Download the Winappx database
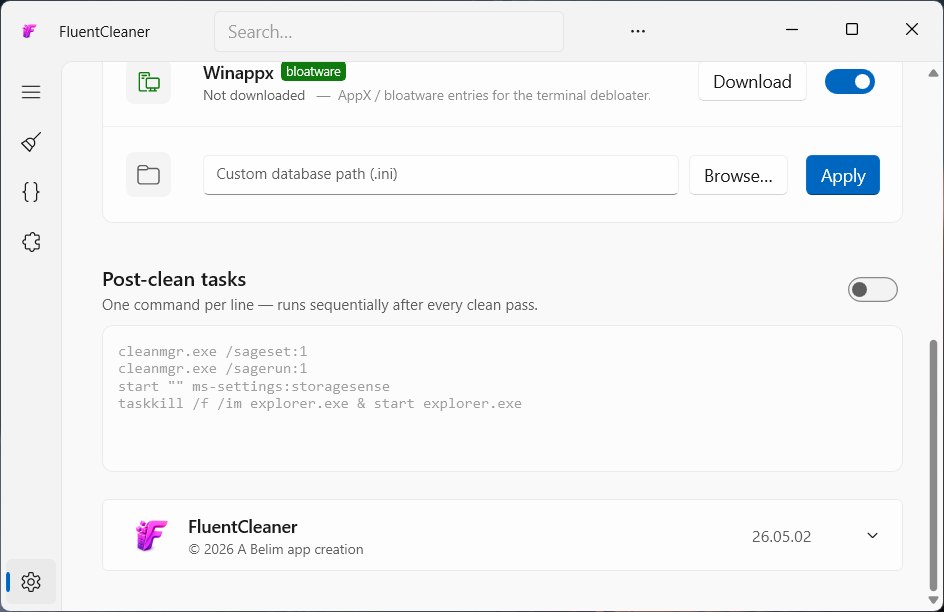The width and height of the screenshot is (944, 612). point(752,81)
